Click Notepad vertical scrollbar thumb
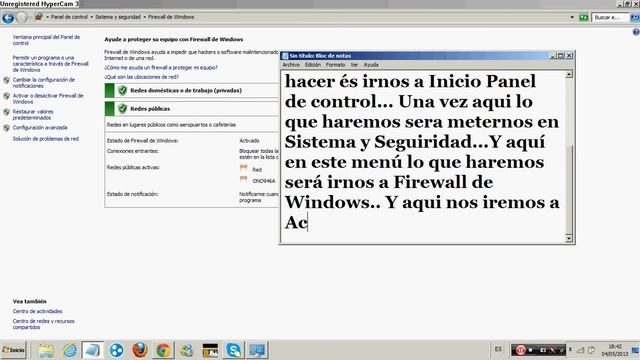The width and height of the screenshot is (640, 360). [x=569, y=190]
